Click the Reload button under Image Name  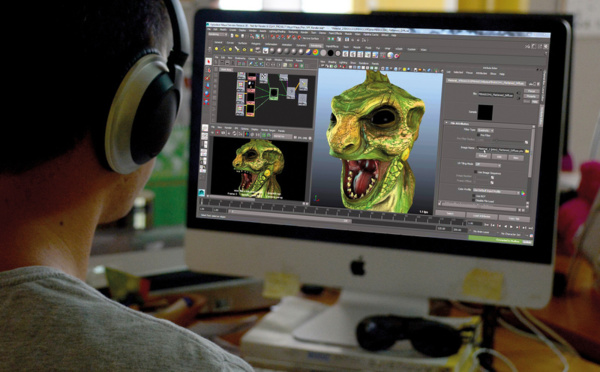pos(483,156)
